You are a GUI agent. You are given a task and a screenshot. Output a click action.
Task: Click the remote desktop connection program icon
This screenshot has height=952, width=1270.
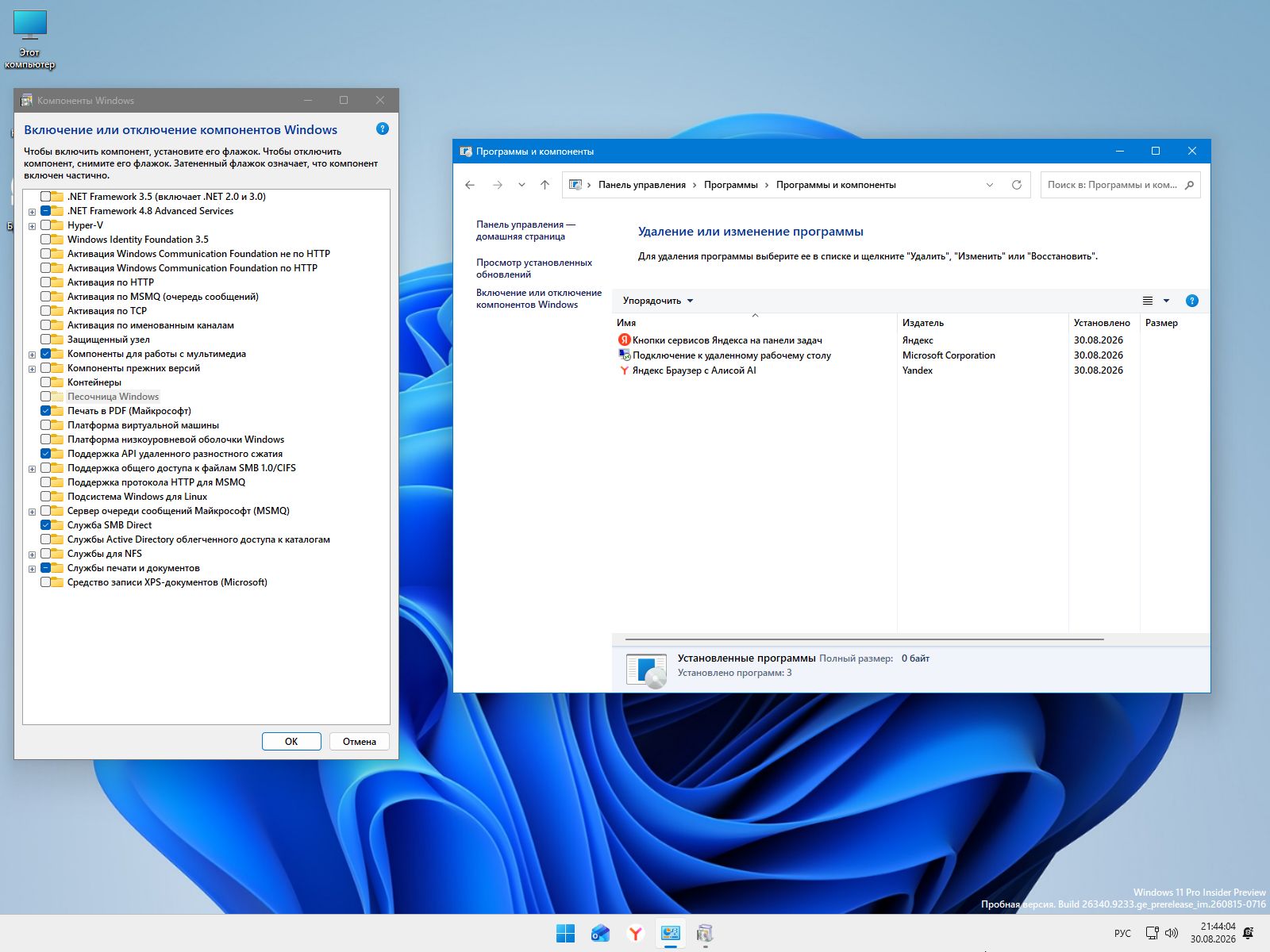[x=624, y=355]
